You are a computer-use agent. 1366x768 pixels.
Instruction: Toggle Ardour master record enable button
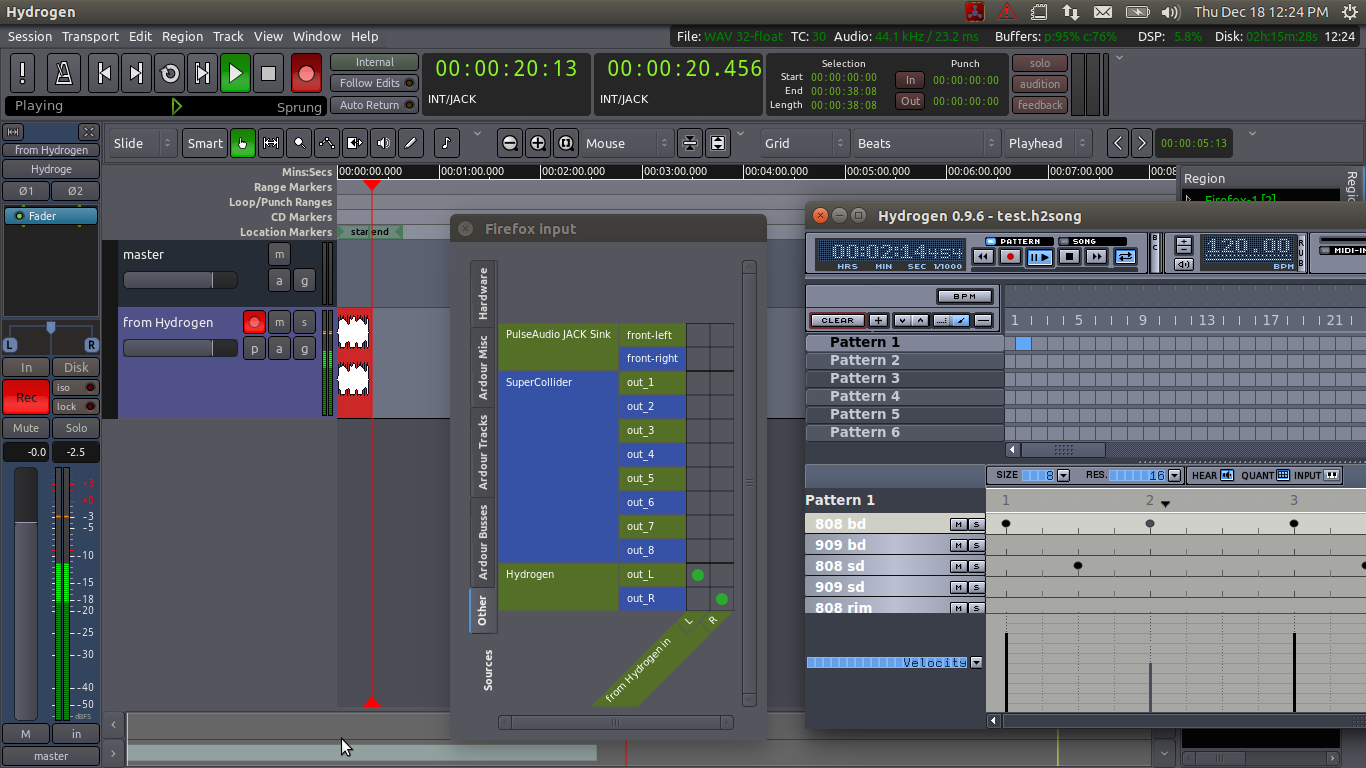point(307,73)
